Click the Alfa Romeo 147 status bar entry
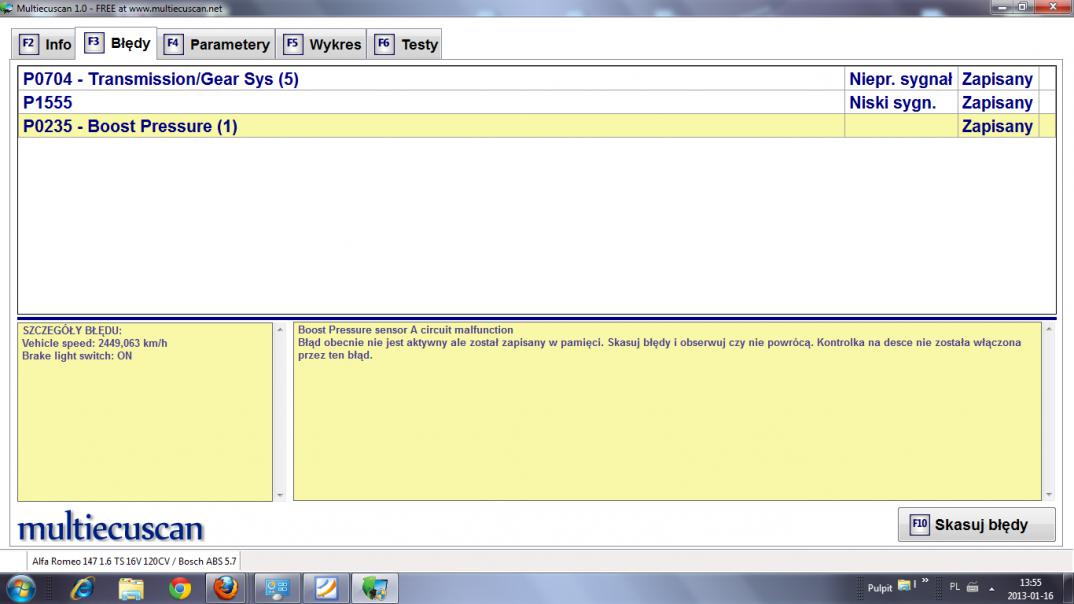The height and width of the screenshot is (604, 1074). pos(134,561)
